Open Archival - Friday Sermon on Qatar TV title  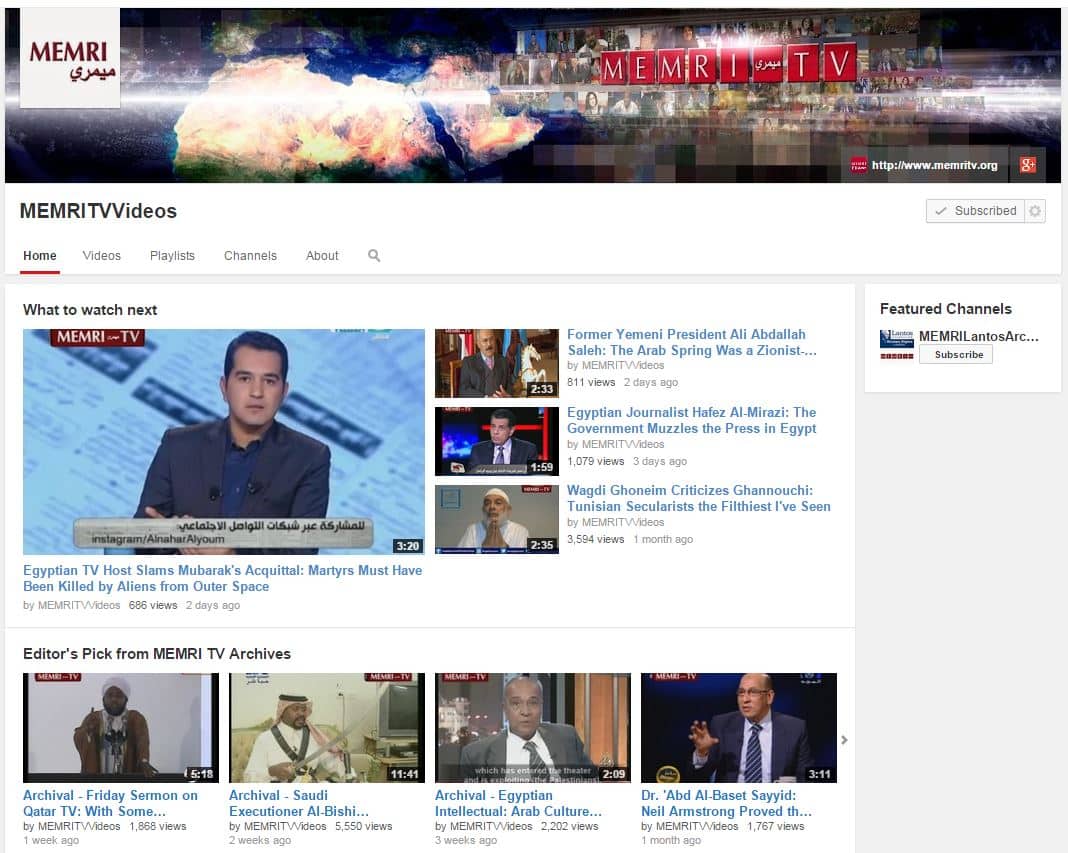pos(110,803)
